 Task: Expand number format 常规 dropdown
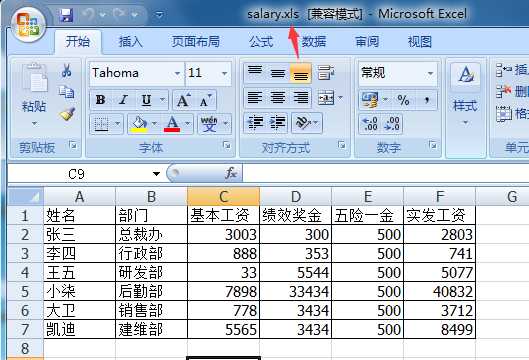coord(430,73)
